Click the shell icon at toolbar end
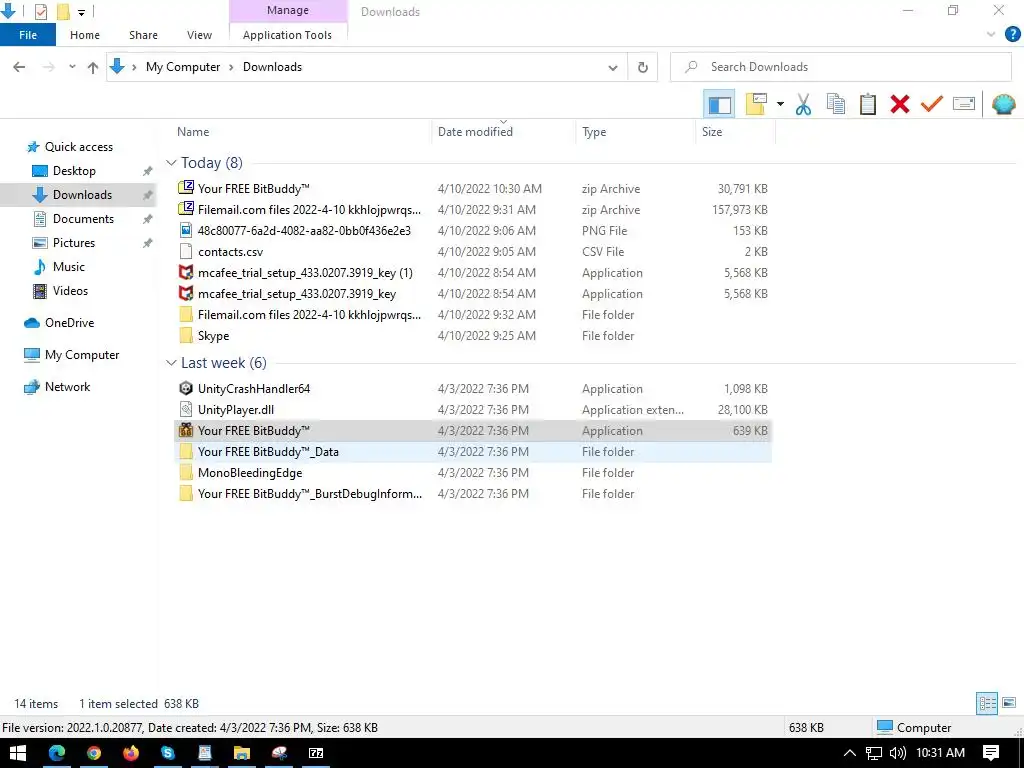 click(x=1003, y=104)
